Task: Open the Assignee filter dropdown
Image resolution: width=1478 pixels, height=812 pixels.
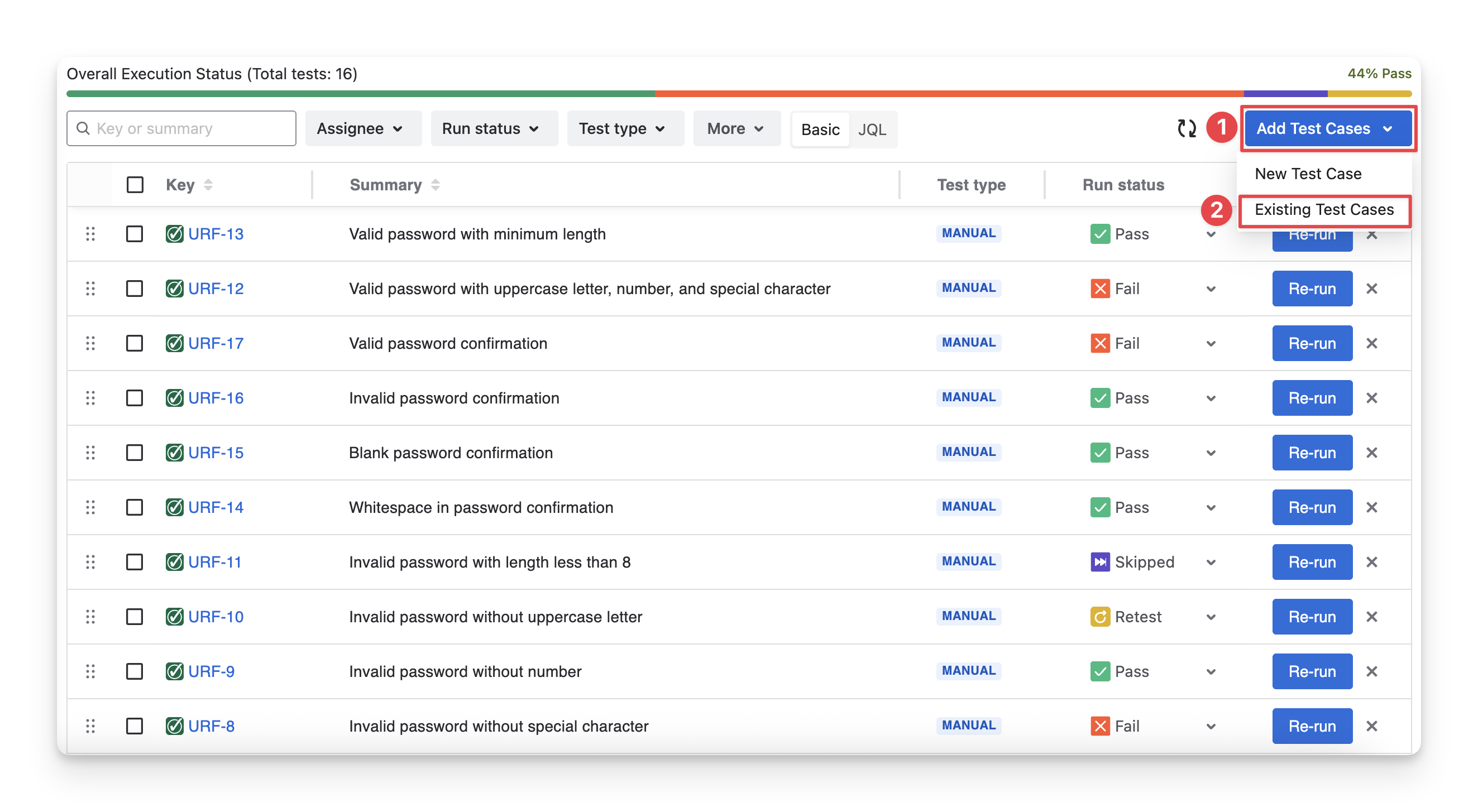Action: pos(360,128)
